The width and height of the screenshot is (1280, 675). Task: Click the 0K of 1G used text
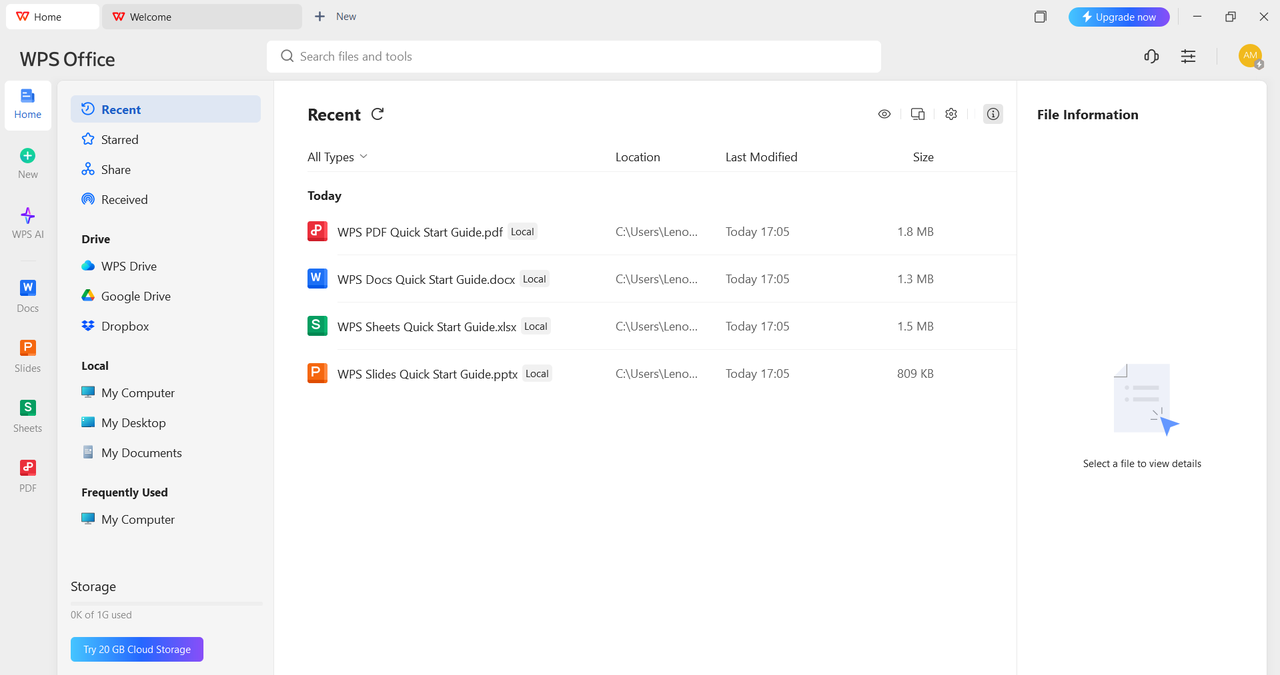pyautogui.click(x=101, y=615)
